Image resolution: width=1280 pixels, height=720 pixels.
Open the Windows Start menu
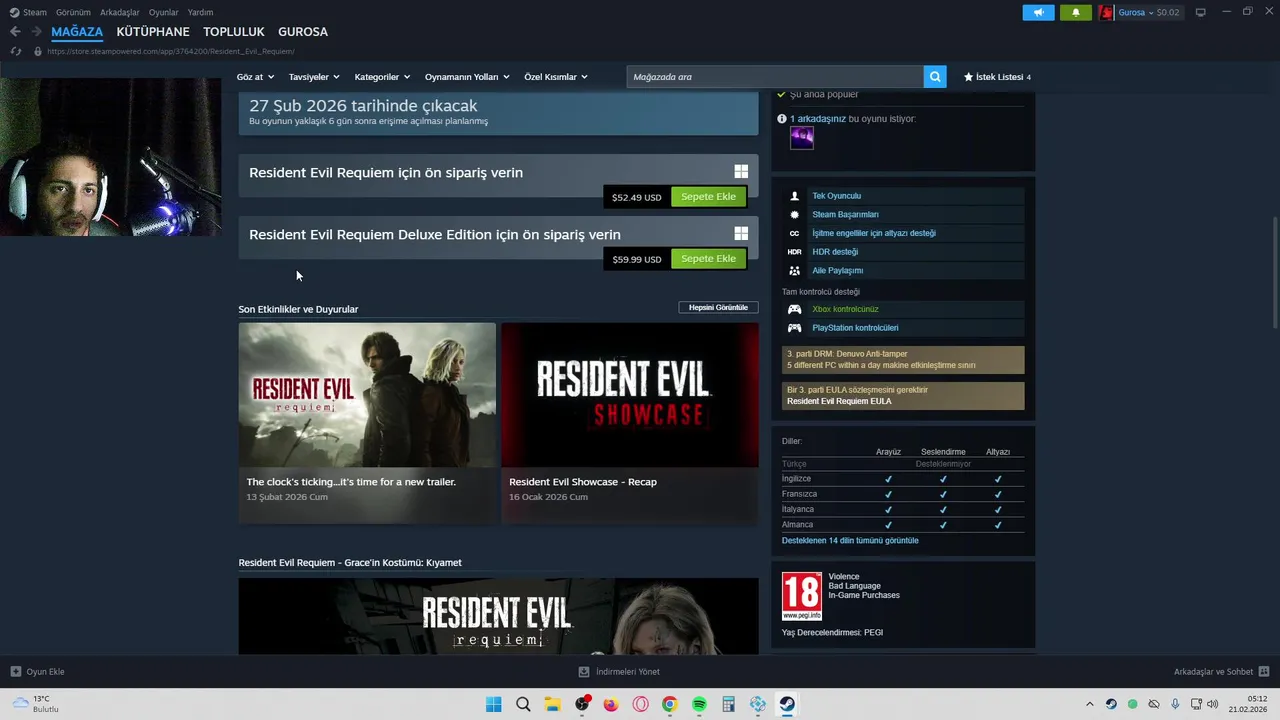pos(493,704)
